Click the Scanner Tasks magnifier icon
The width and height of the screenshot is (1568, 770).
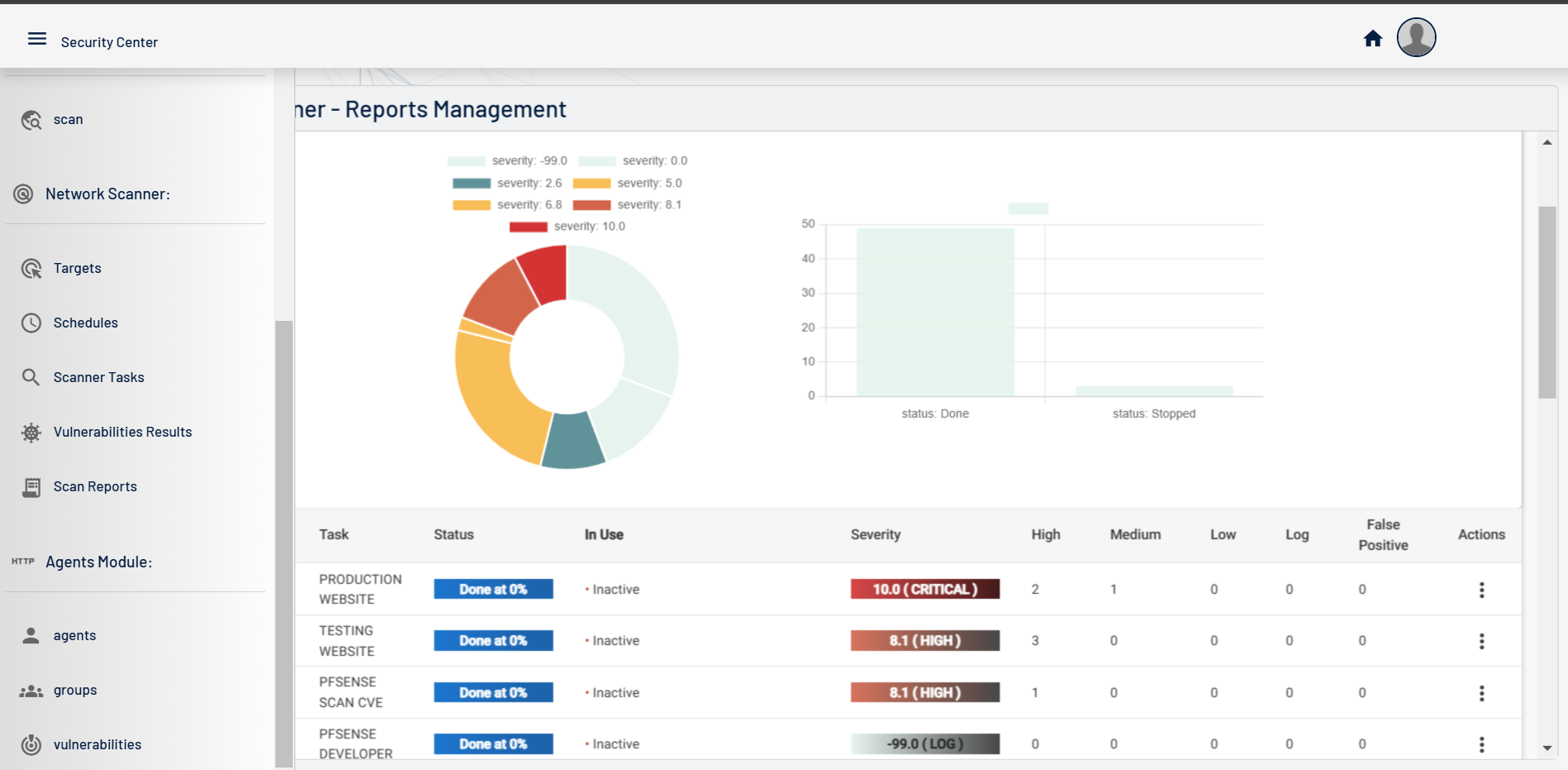(x=31, y=378)
